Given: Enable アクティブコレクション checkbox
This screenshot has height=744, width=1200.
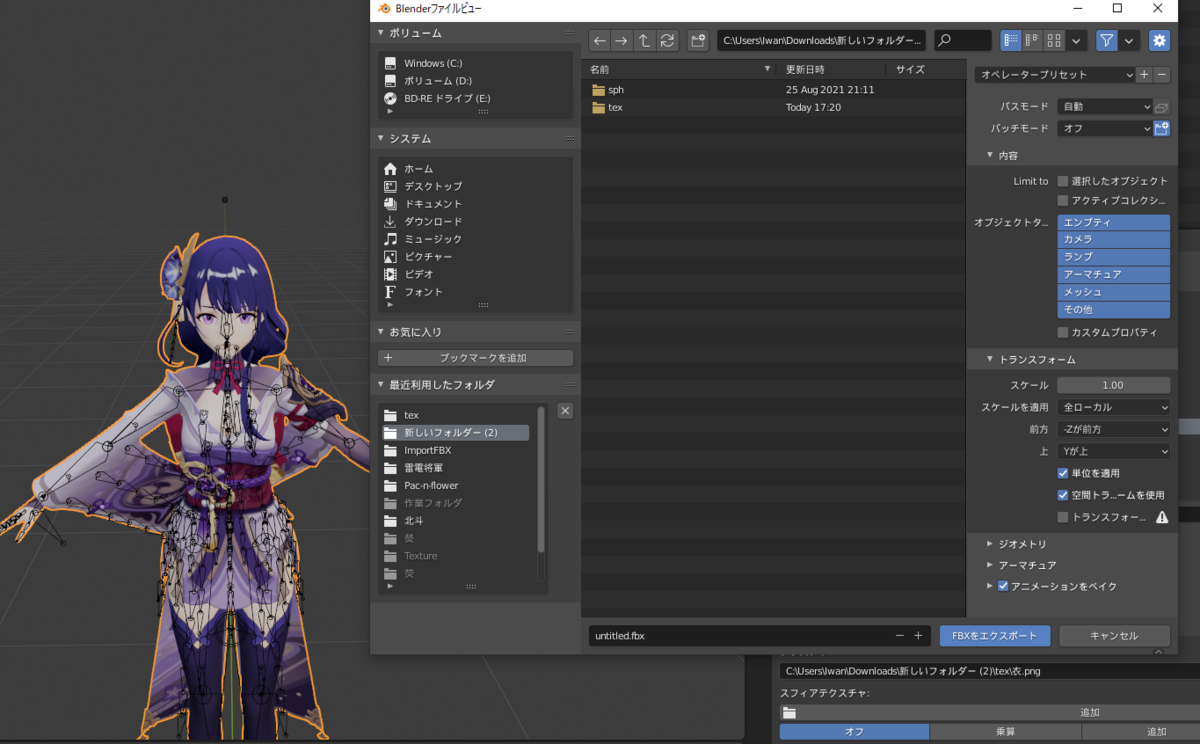Looking at the screenshot, I should pyautogui.click(x=1063, y=200).
